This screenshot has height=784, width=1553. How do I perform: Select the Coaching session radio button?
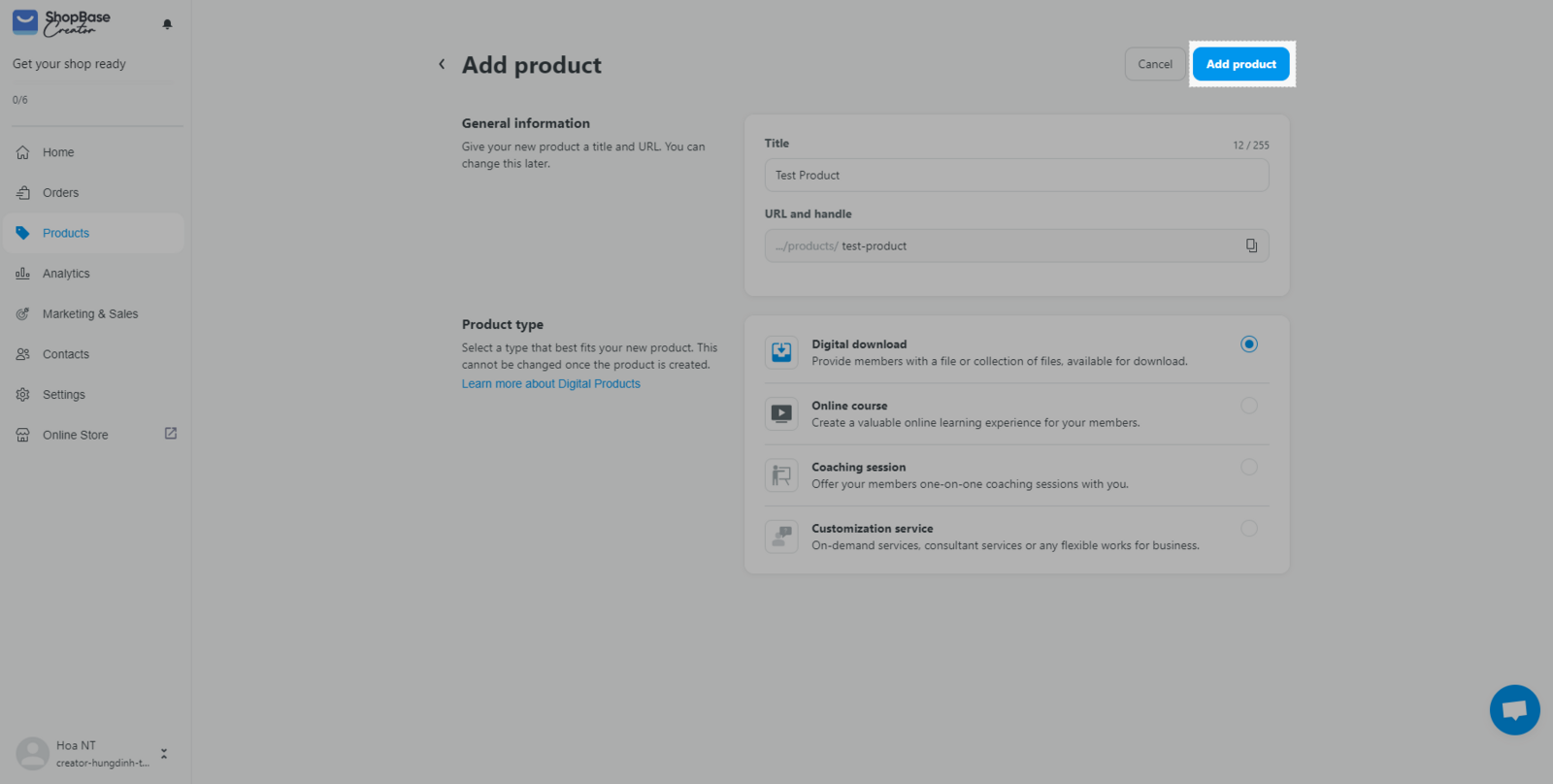pyautogui.click(x=1249, y=467)
